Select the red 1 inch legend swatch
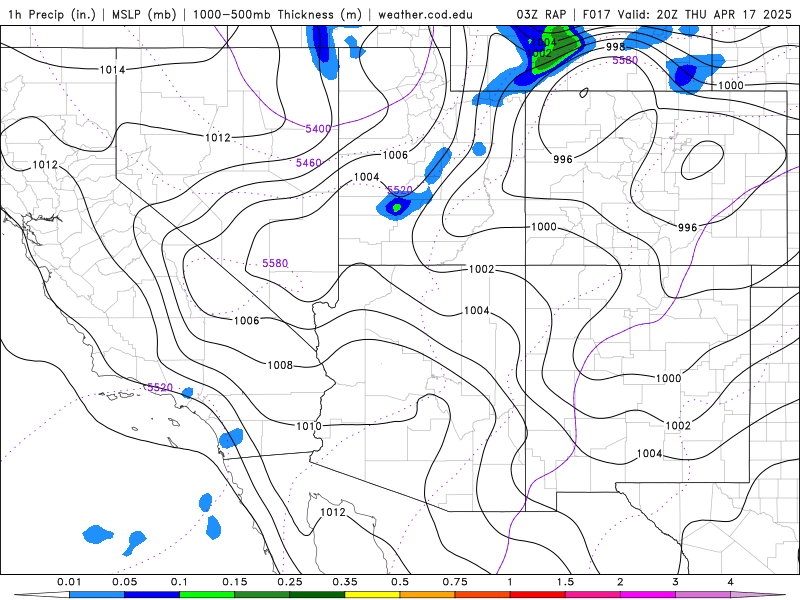Viewport: 800px width, 600px height. coord(538,595)
